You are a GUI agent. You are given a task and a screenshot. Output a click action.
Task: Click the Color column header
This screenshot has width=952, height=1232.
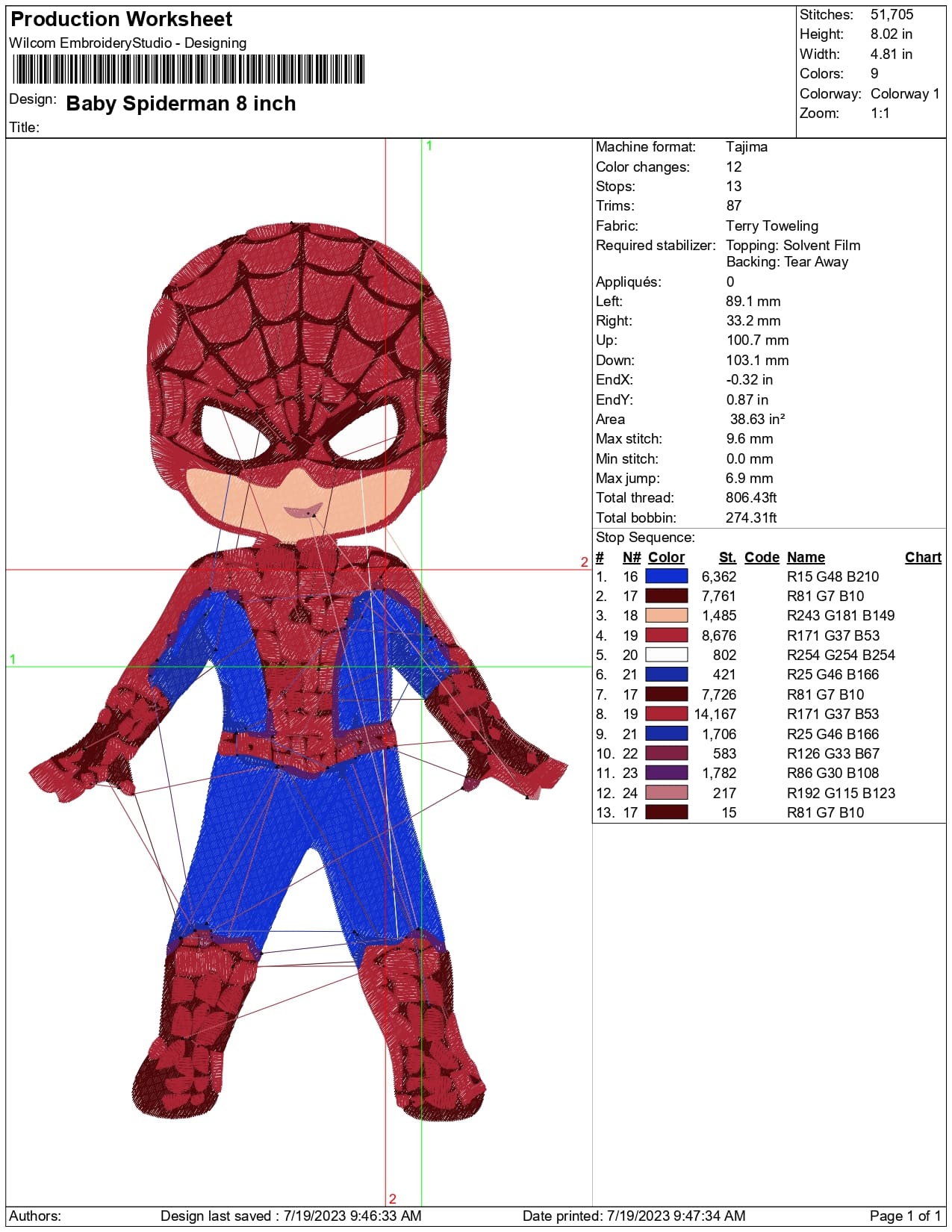(x=666, y=557)
